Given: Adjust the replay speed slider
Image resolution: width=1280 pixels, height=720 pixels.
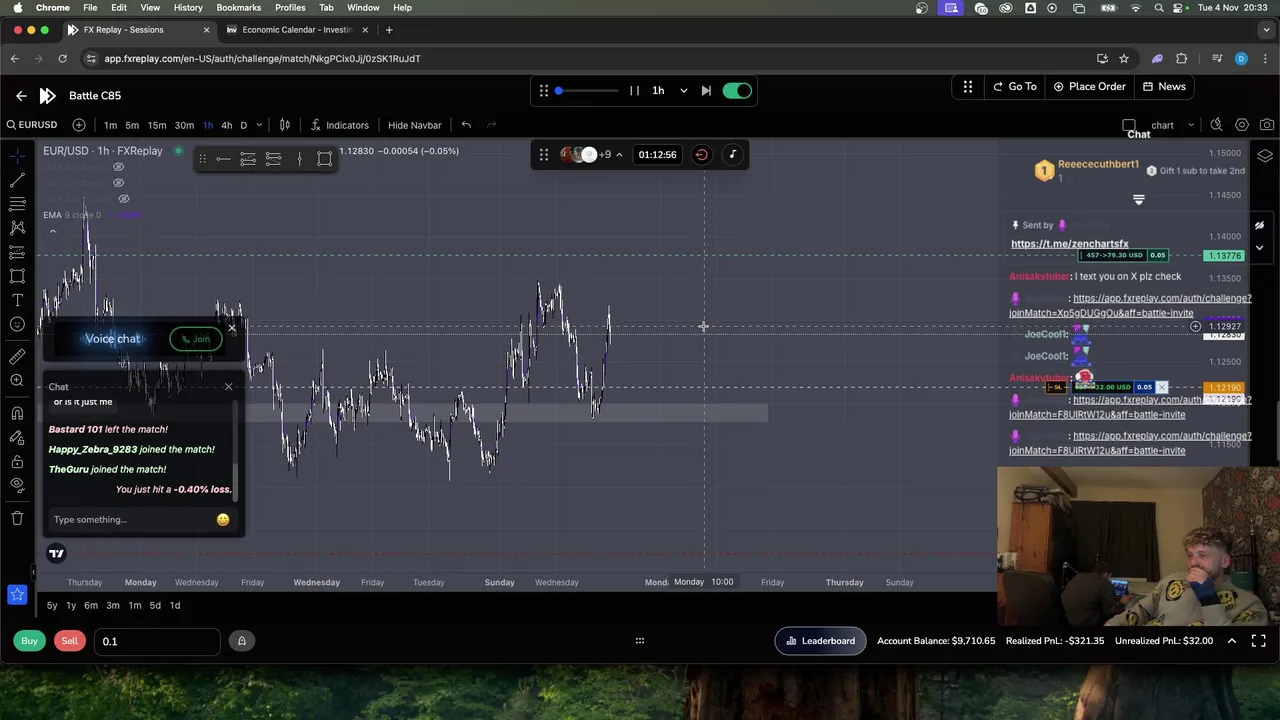Looking at the screenshot, I should pos(586,91).
